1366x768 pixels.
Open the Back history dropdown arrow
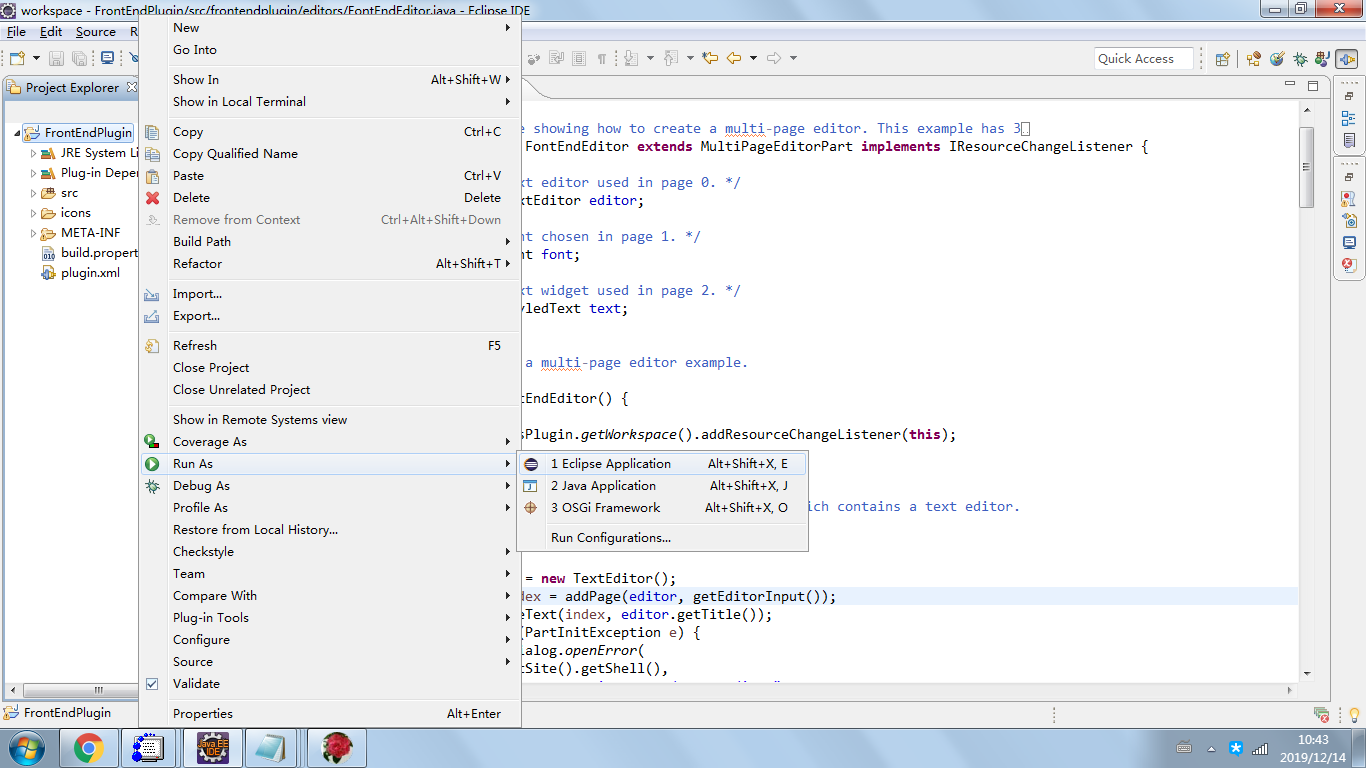coord(753,59)
